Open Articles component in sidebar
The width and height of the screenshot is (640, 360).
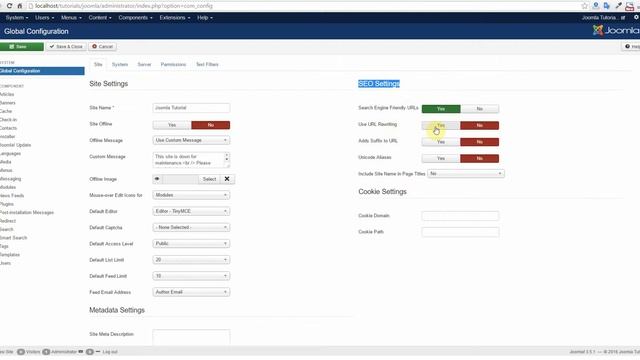(7, 94)
